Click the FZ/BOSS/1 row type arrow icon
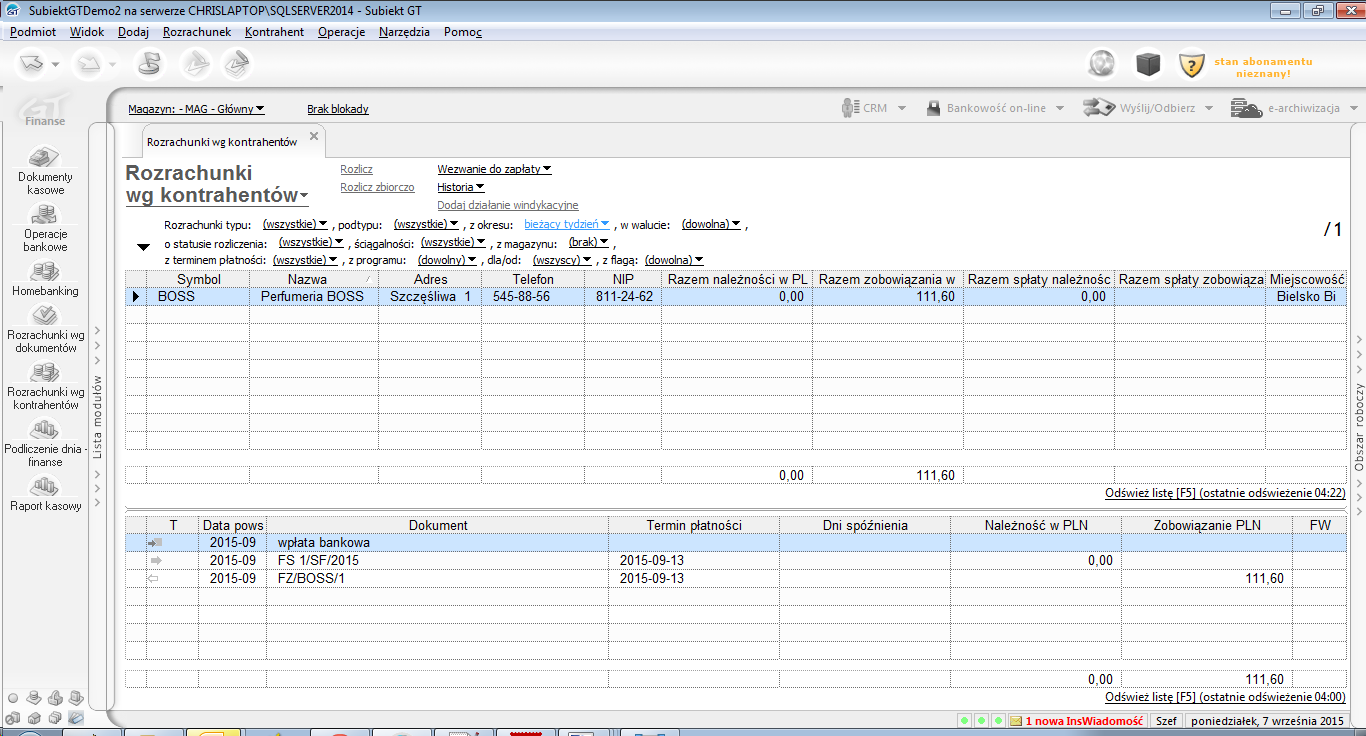 click(x=154, y=579)
